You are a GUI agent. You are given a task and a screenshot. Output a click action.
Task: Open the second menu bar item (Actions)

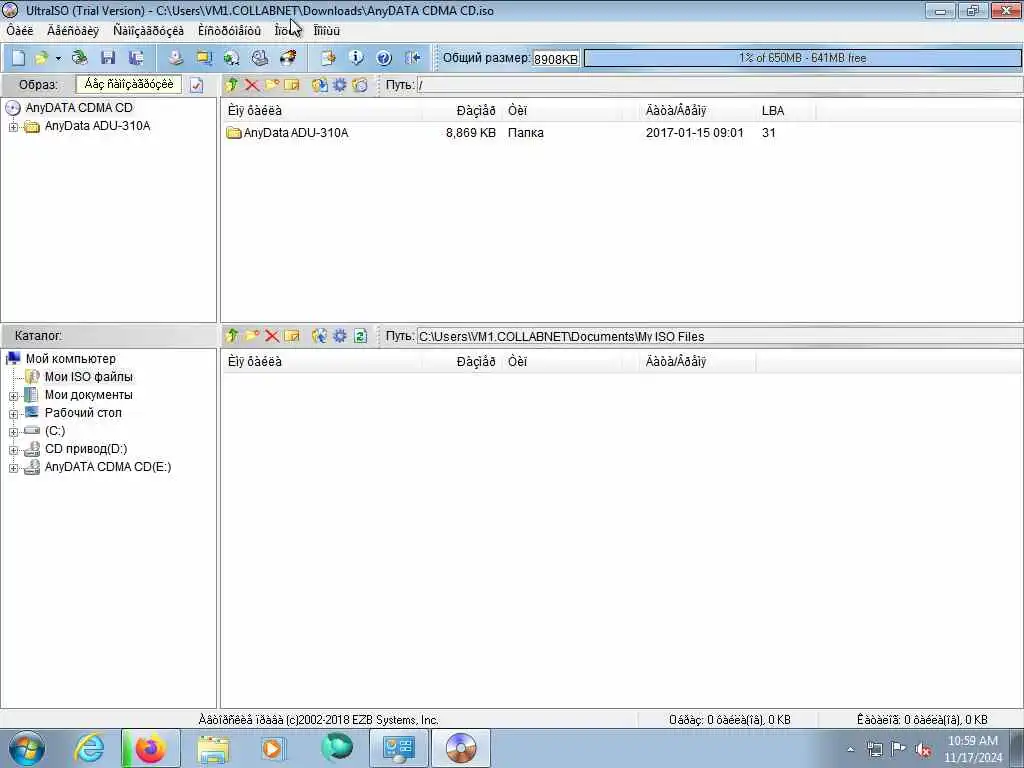[73, 31]
